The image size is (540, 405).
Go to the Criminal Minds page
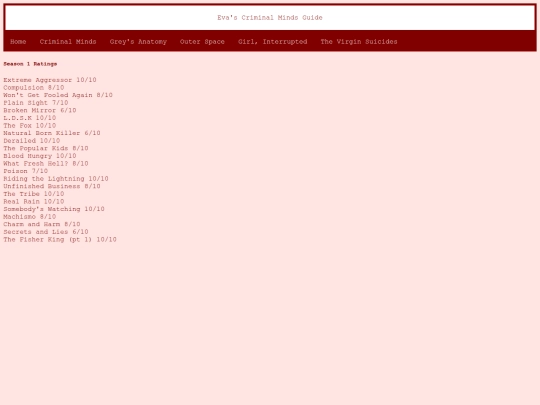click(68, 42)
